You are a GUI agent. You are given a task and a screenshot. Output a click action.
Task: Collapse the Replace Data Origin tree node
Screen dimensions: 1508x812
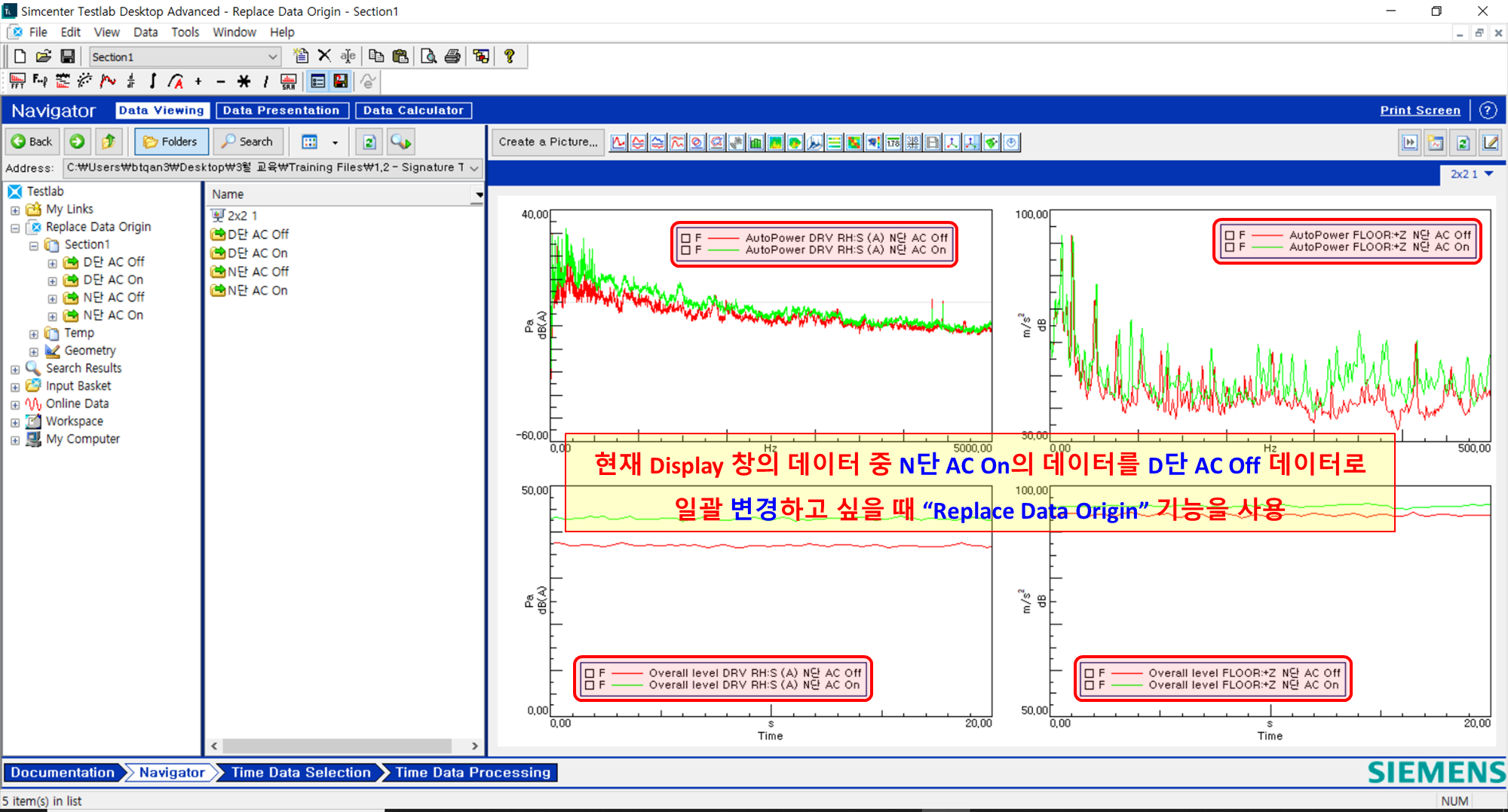click(x=15, y=228)
